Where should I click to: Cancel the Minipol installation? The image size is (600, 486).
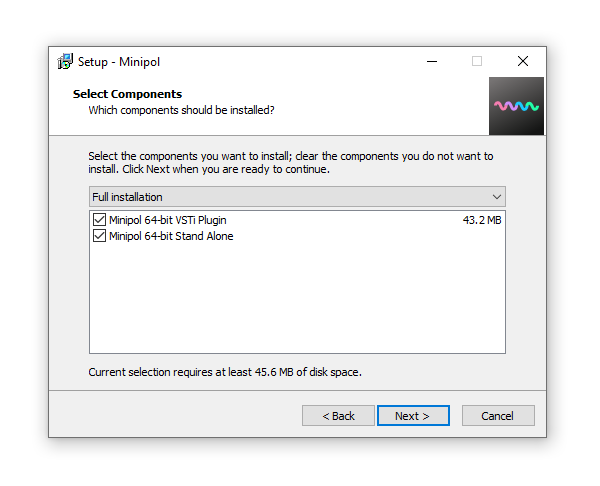pos(497,416)
